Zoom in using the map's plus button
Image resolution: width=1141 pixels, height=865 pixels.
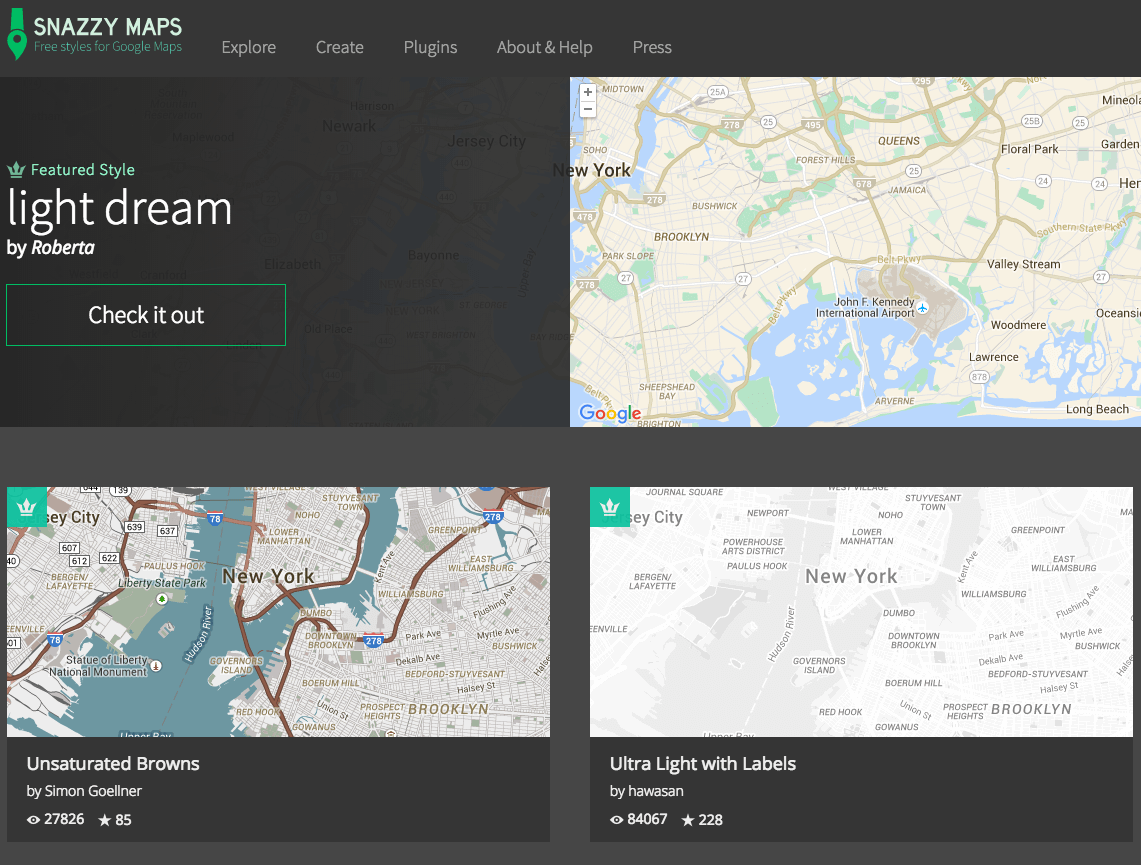click(x=587, y=91)
